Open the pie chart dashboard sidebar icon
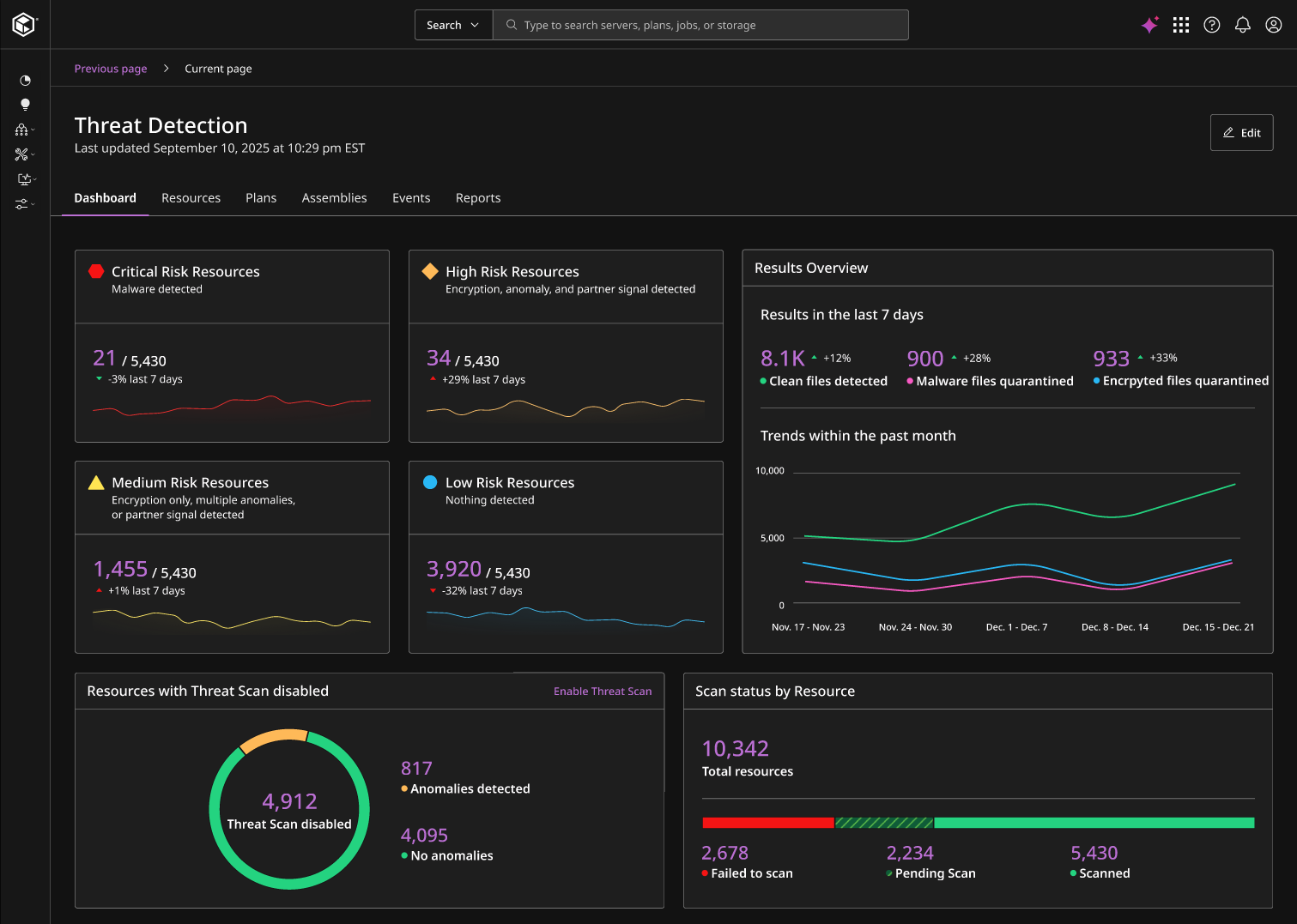 click(25, 81)
